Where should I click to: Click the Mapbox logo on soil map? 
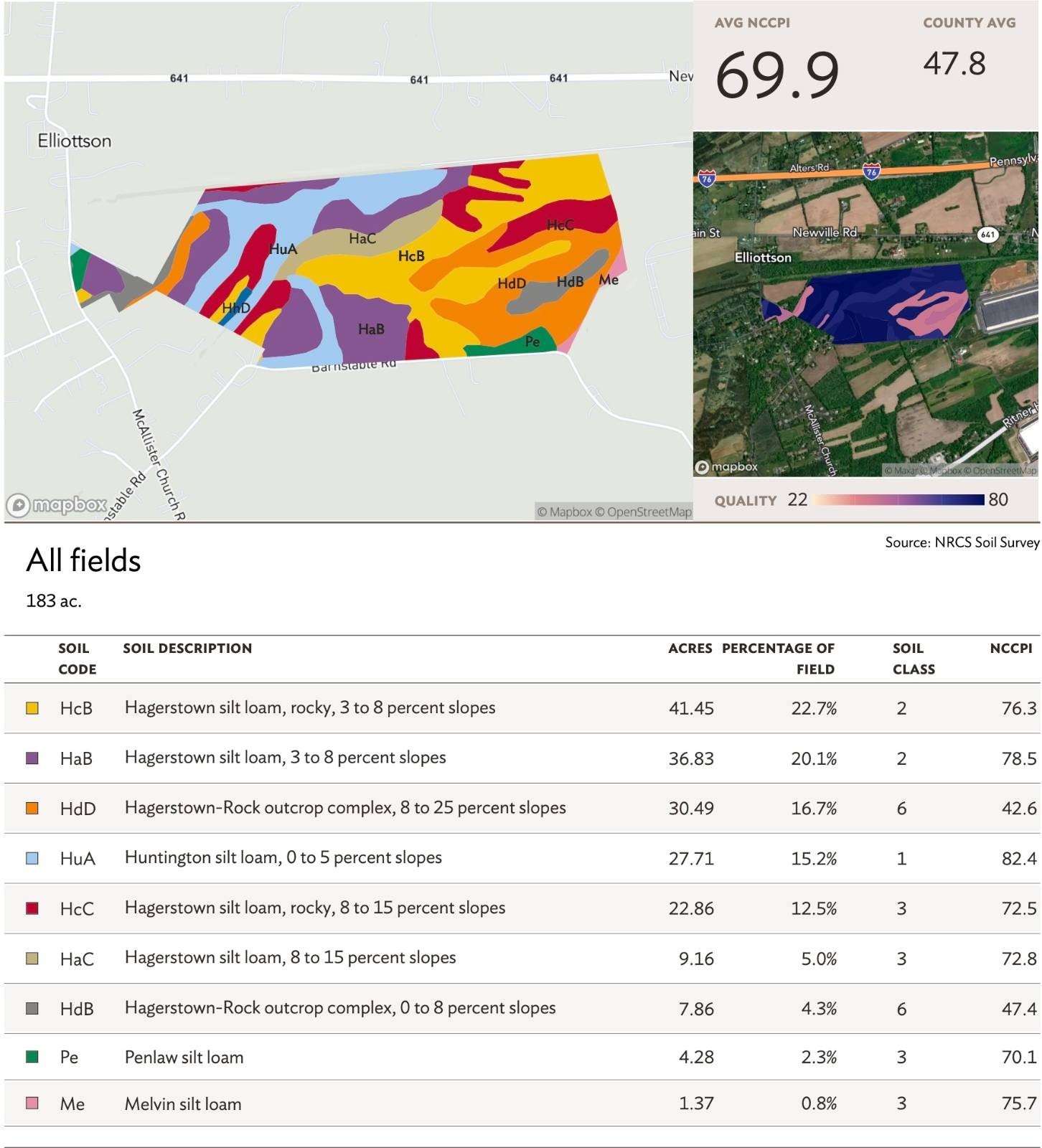[57, 505]
